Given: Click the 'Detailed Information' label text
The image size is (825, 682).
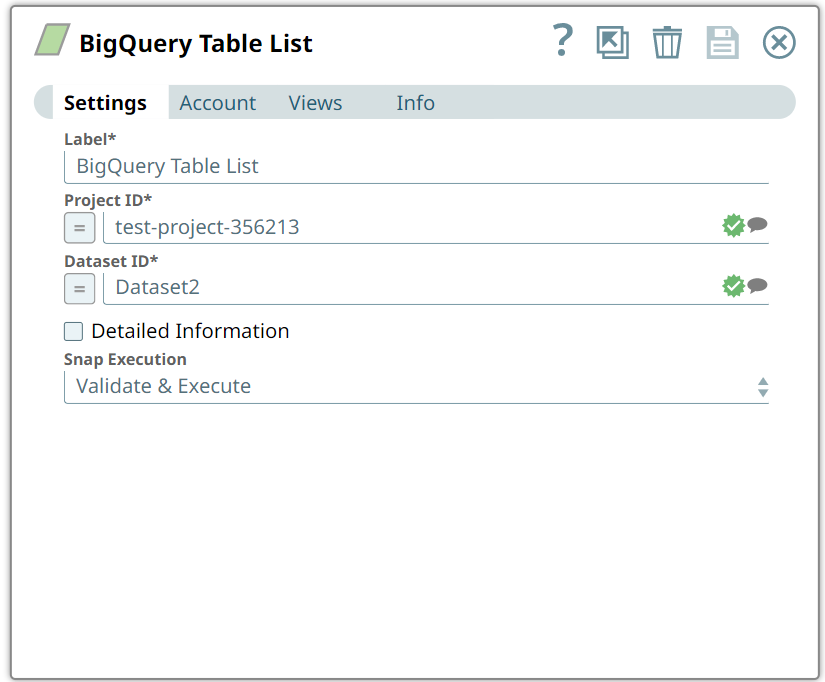Looking at the screenshot, I should click(190, 331).
